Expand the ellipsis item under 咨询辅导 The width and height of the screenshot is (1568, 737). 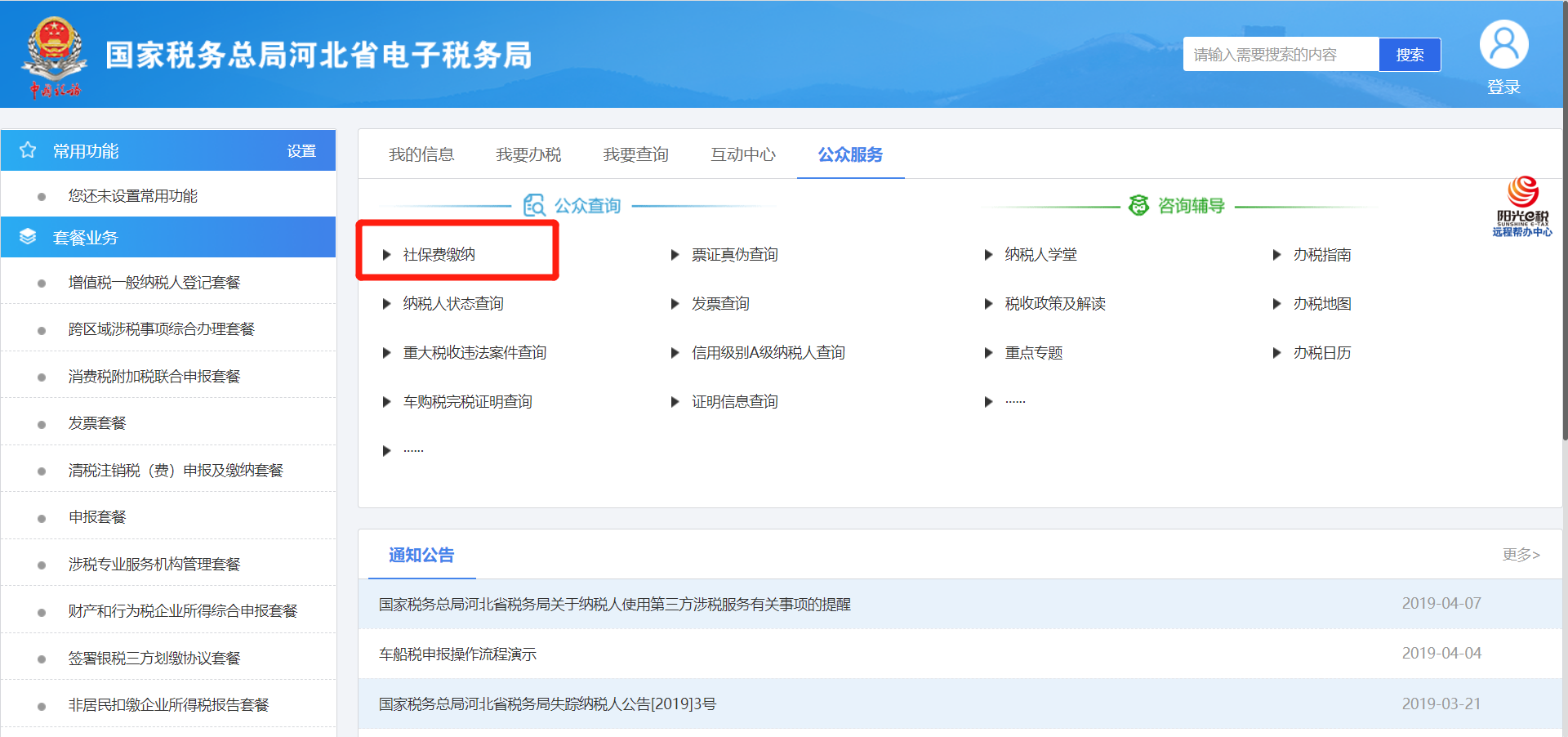(1015, 402)
